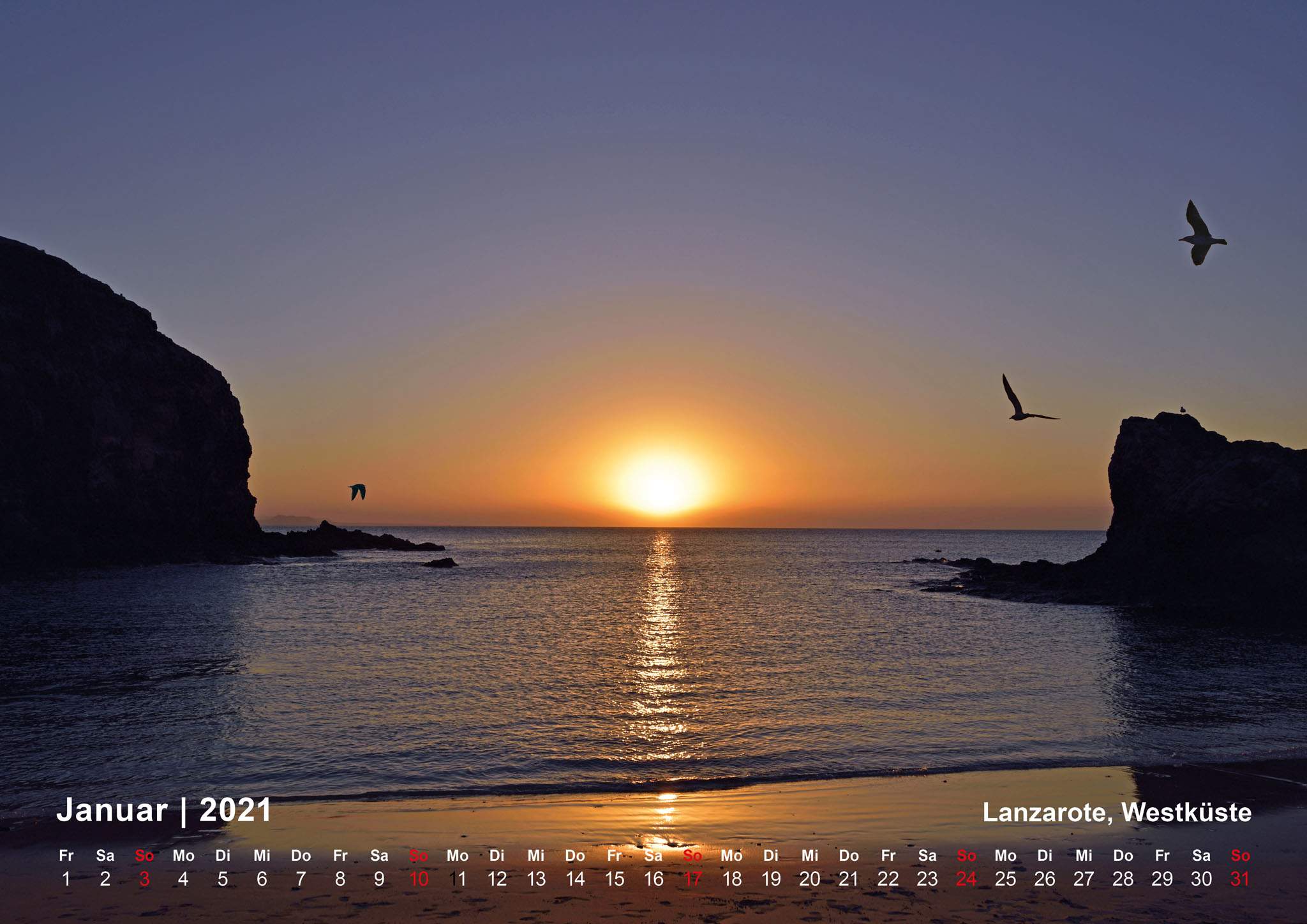This screenshot has width=1307, height=924.
Task: Select date 11 in the calendar
Action: (458, 879)
